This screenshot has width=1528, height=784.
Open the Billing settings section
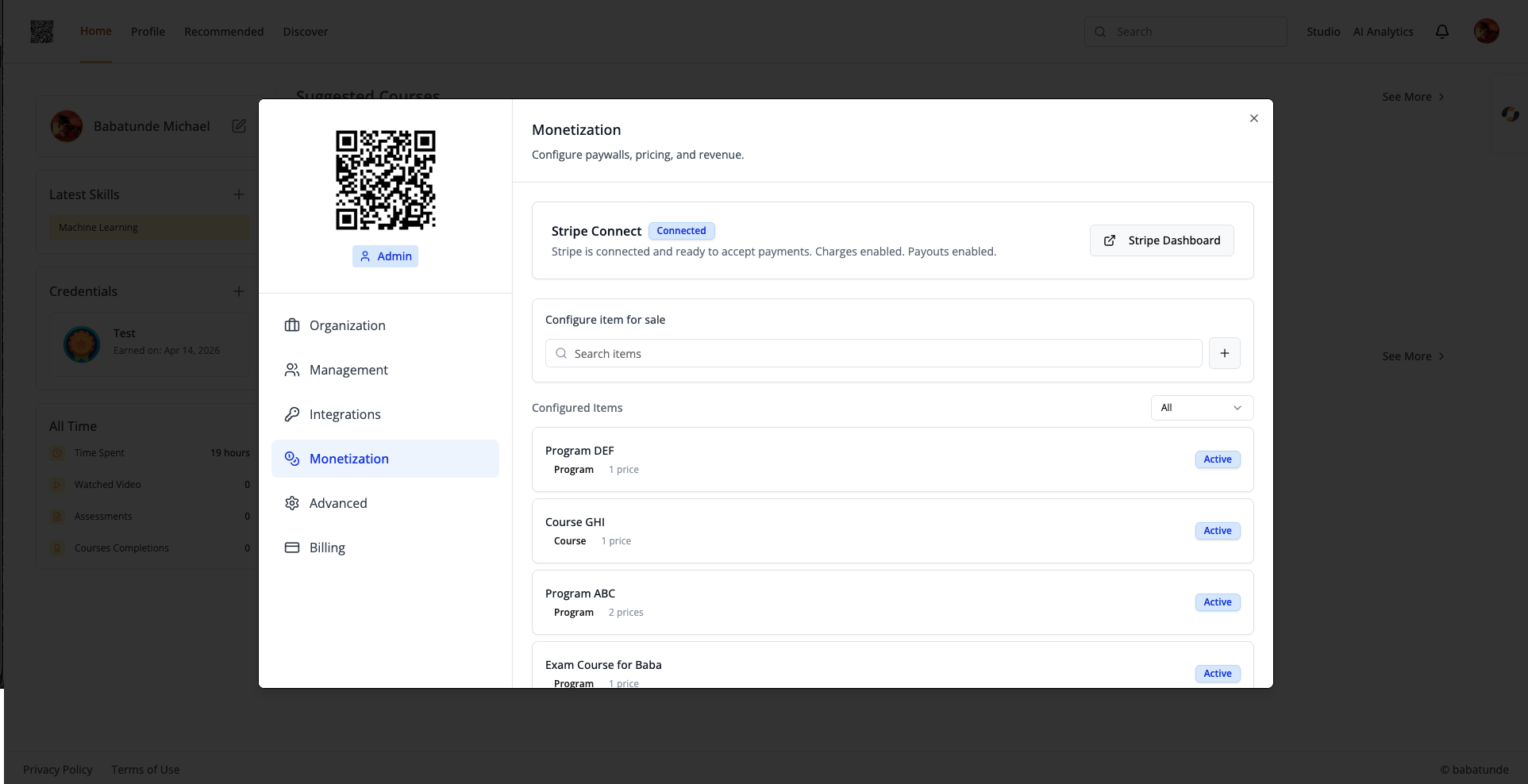pos(385,548)
